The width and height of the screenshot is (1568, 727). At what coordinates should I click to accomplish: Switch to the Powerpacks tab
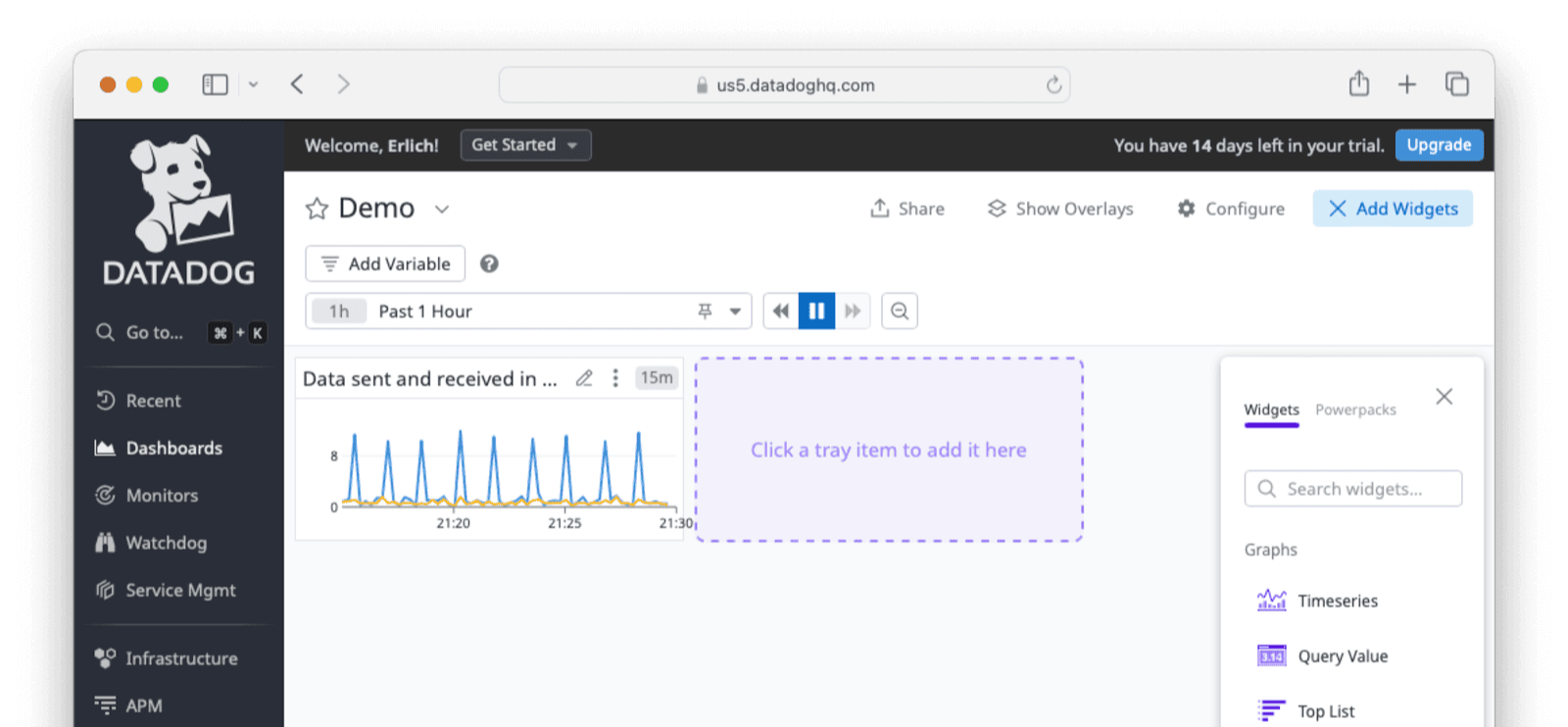[x=1355, y=411]
